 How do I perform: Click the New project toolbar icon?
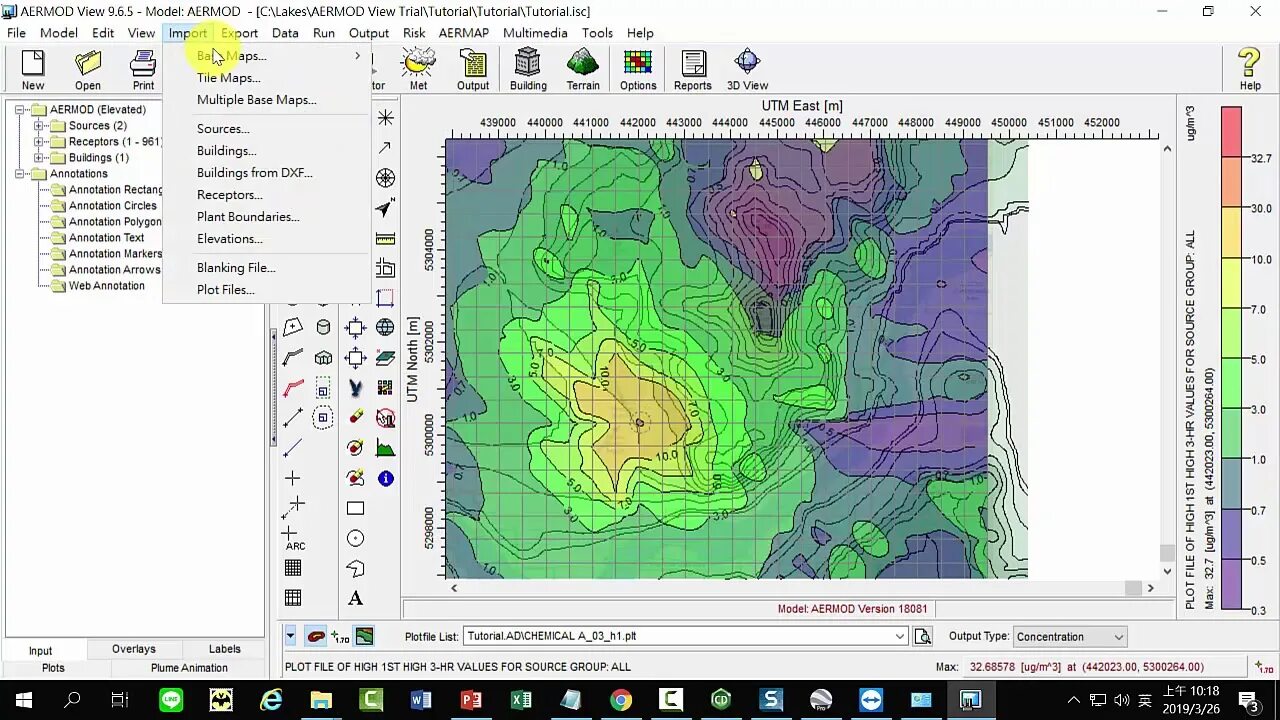click(x=33, y=69)
